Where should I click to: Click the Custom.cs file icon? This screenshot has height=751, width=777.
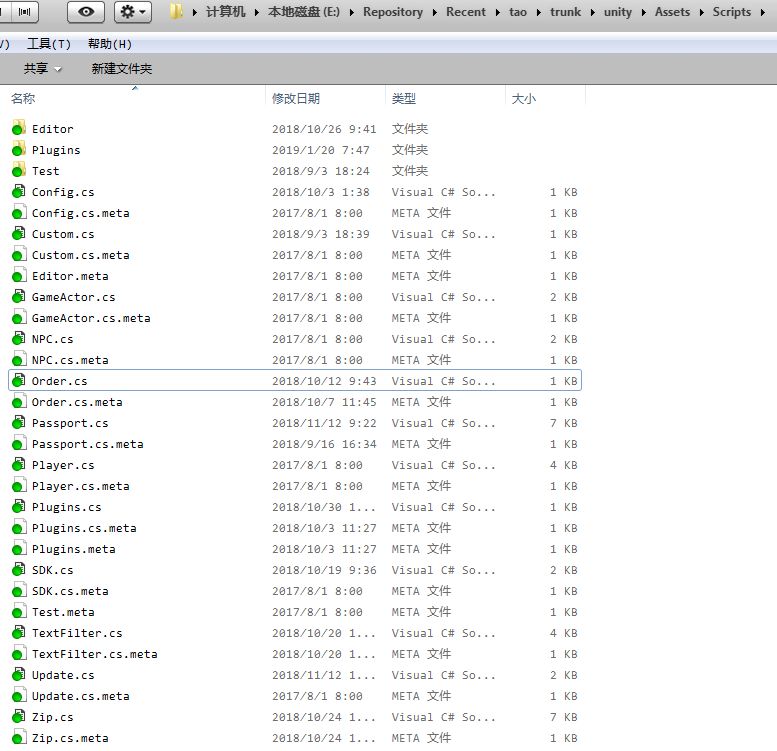tap(18, 233)
